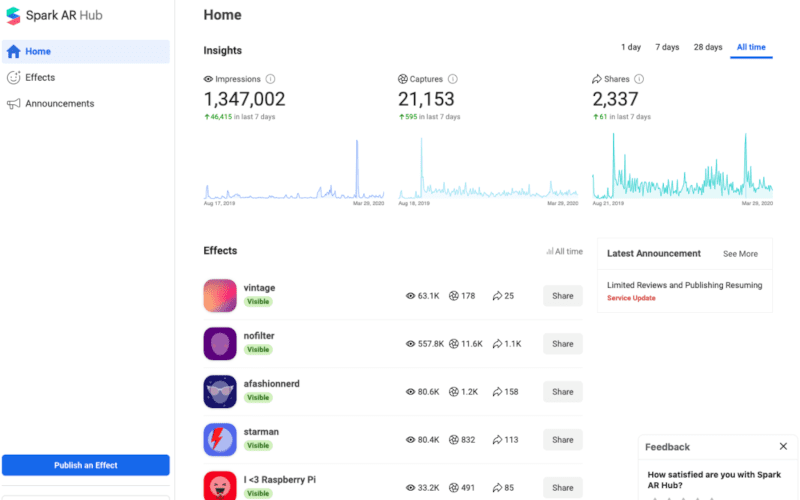This screenshot has height=500, width=800.
Task: Click the shares arrow in nofilter row
Action: pos(497,344)
